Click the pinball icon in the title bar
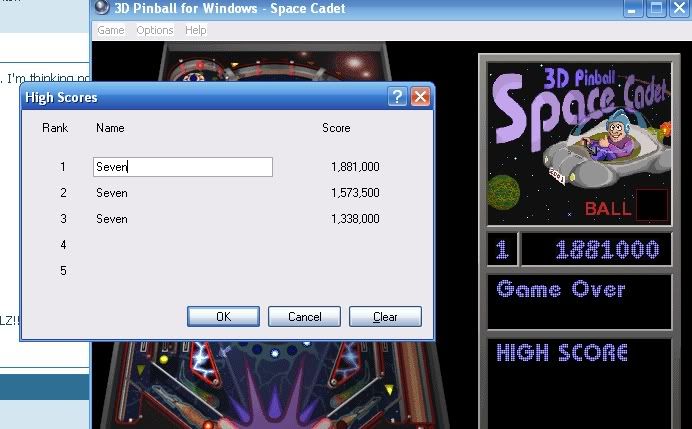The height and width of the screenshot is (429, 692). click(102, 8)
